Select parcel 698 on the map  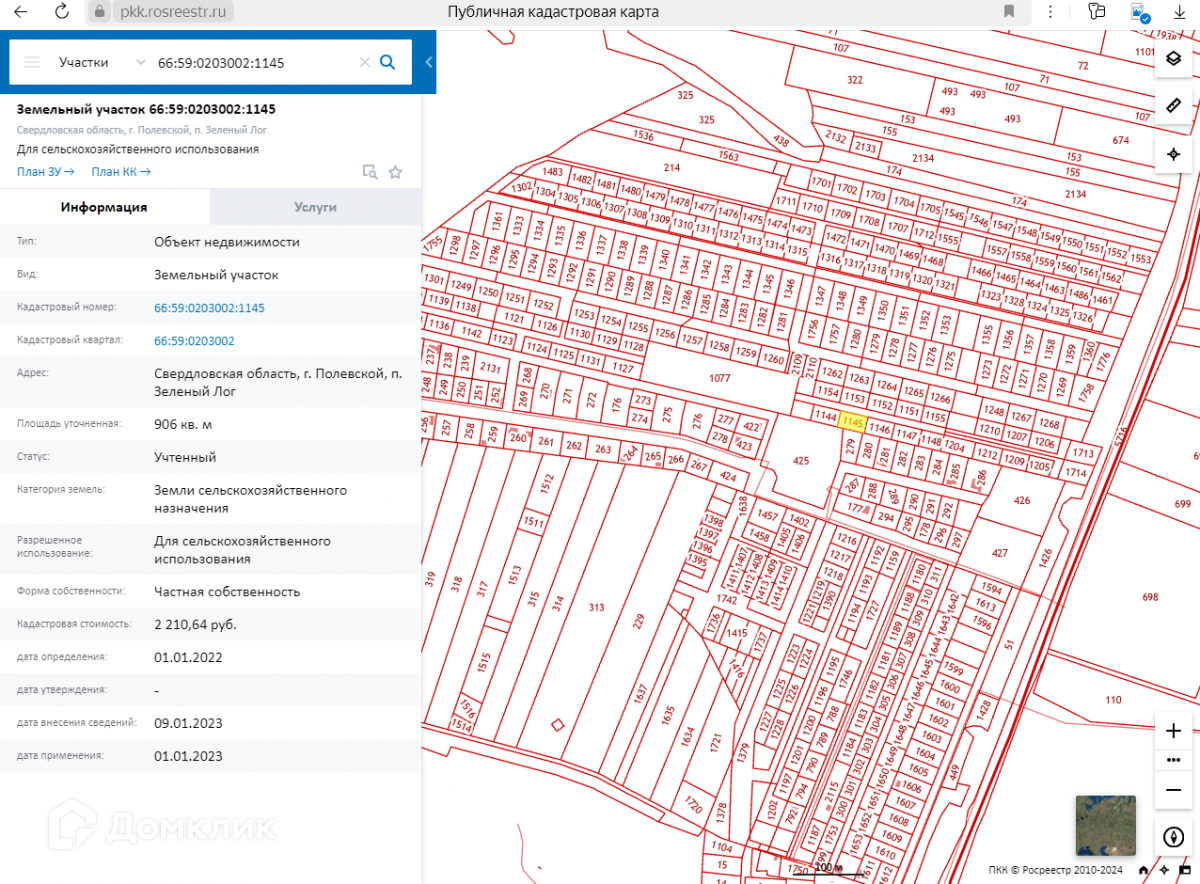click(x=1150, y=597)
